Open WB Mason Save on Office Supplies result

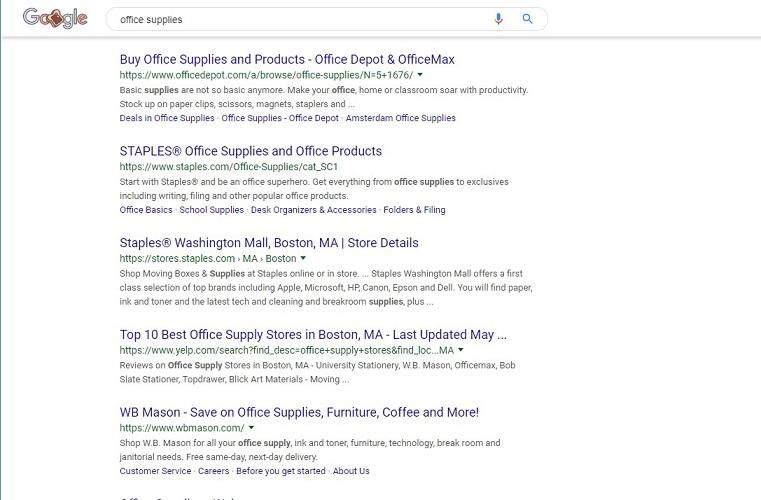(x=299, y=412)
